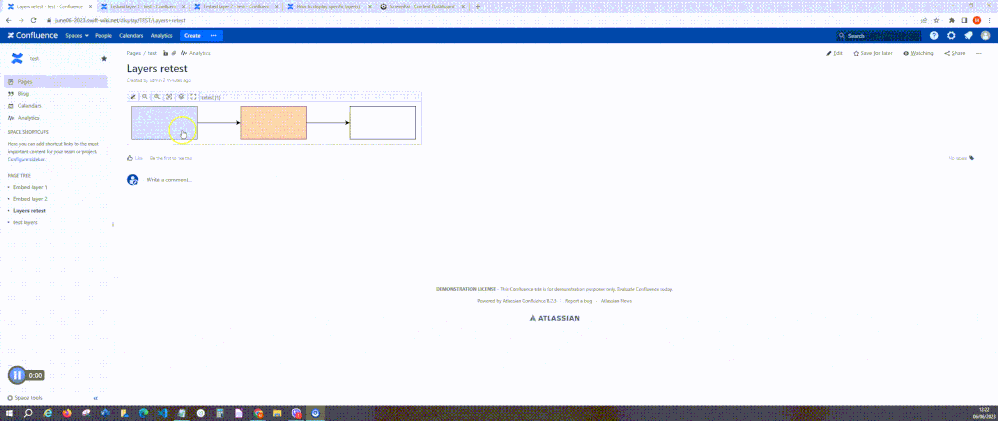The image size is (998, 421).
Task: Open Windows Start menu
Action: coord(11,413)
